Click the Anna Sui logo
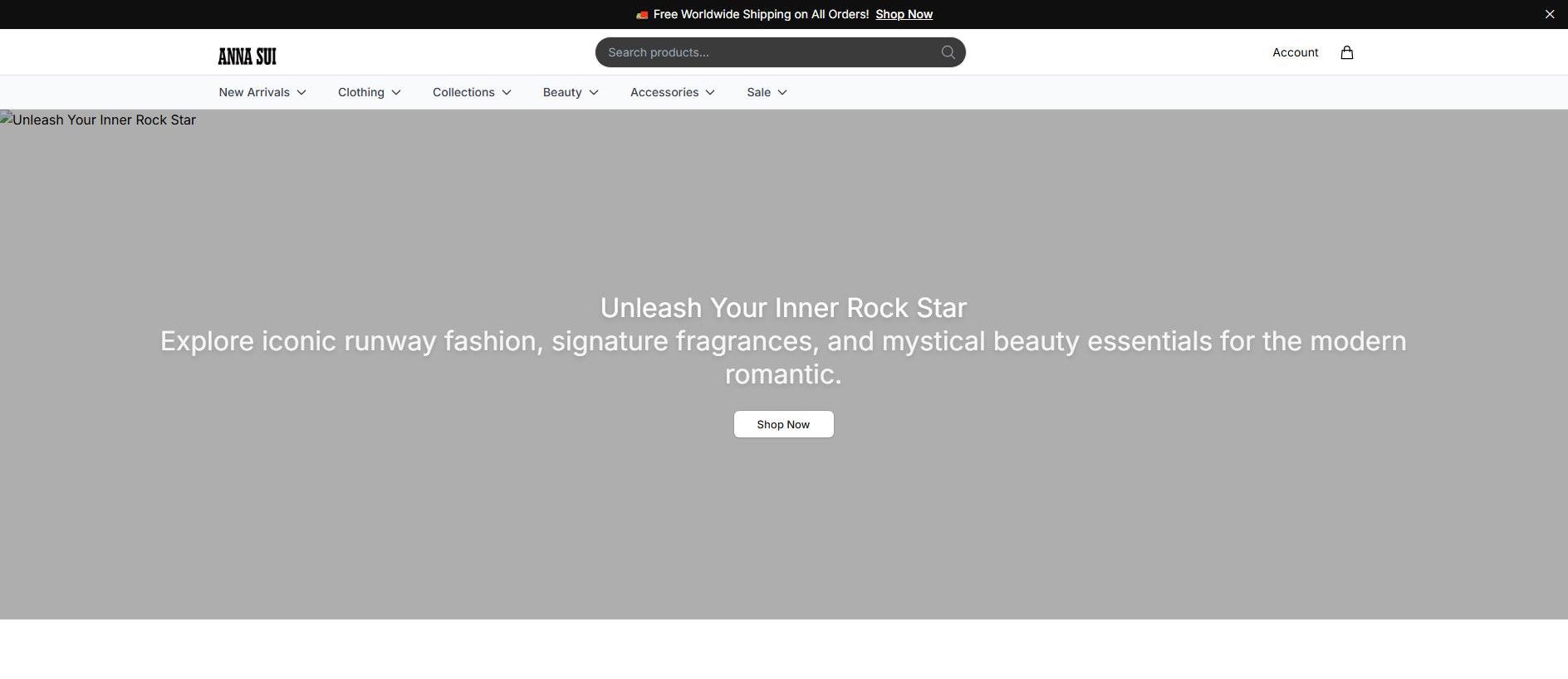Viewport: 1568px width, 679px height. point(247,56)
